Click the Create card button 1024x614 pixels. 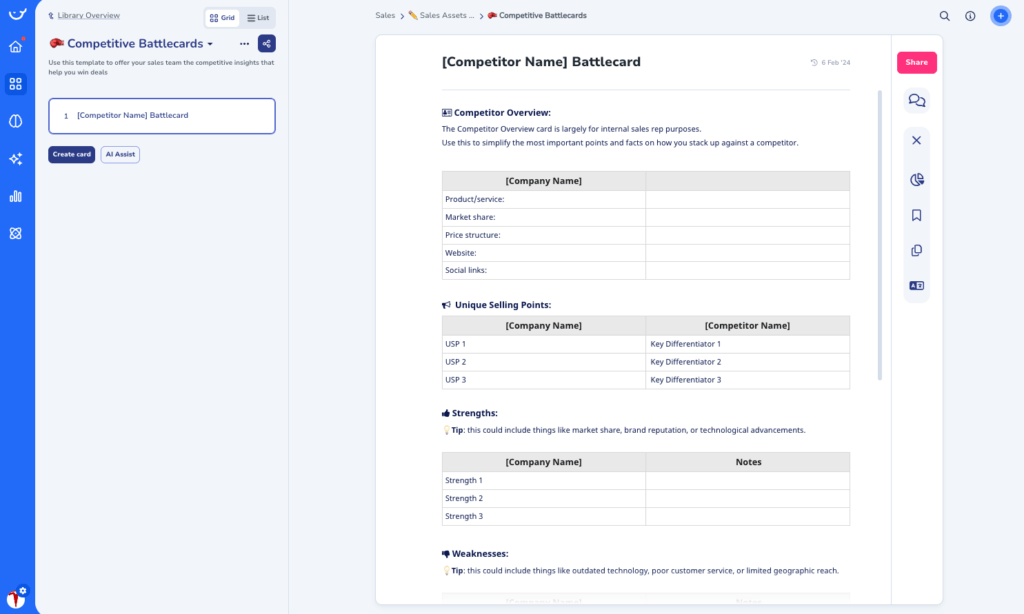coord(72,154)
